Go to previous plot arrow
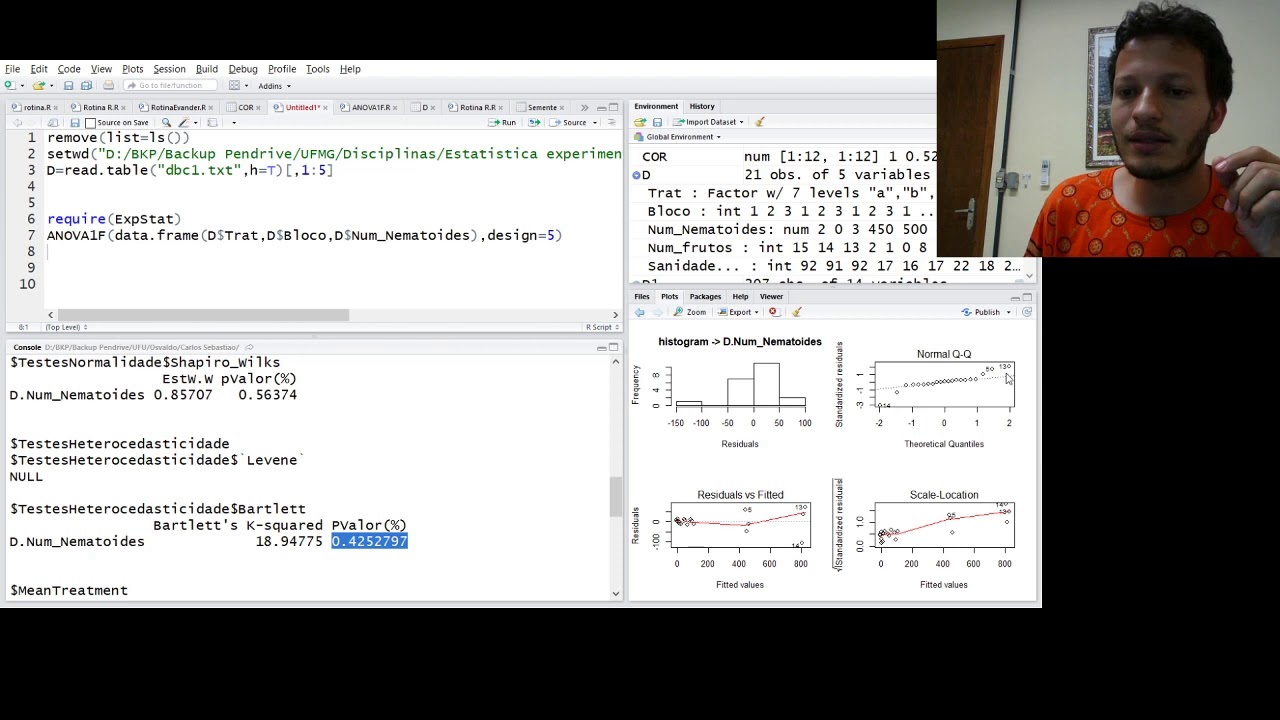The width and height of the screenshot is (1280, 720). point(639,312)
